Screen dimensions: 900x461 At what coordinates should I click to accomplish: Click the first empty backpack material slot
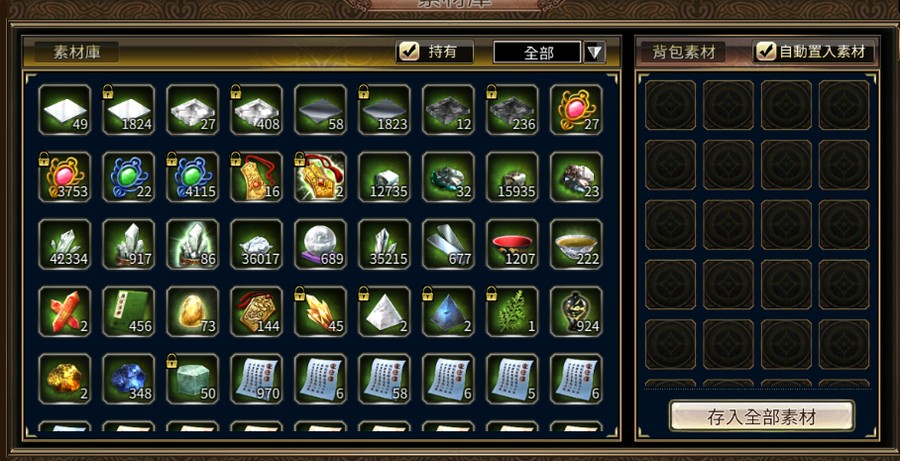[670, 105]
